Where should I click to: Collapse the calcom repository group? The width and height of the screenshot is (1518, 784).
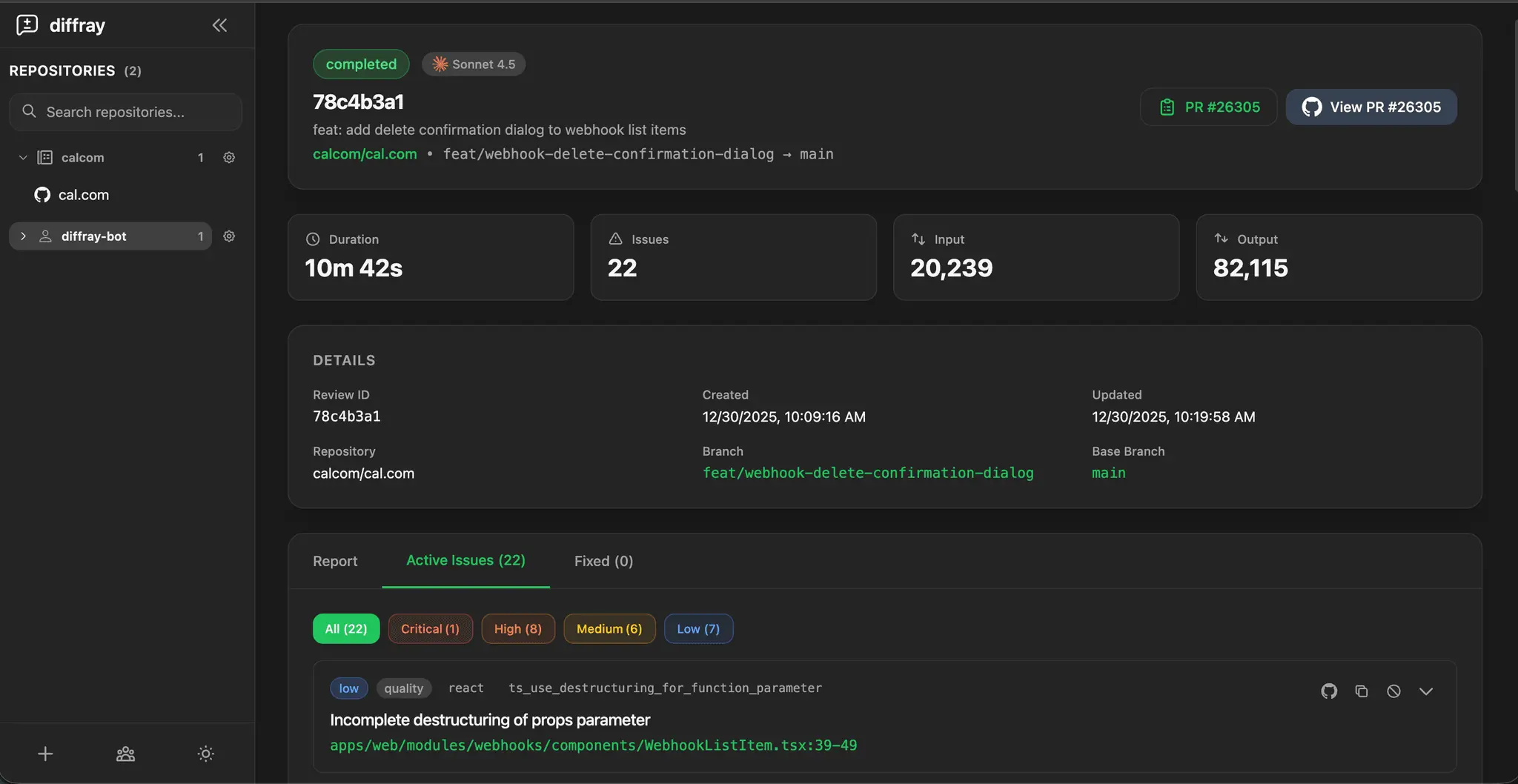(23, 157)
